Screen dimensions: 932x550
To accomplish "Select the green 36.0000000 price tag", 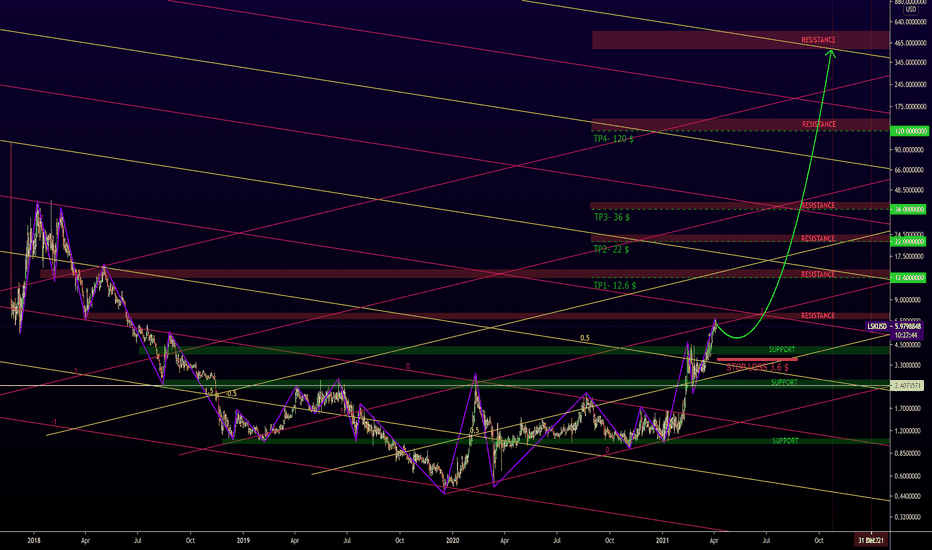I will (x=909, y=209).
